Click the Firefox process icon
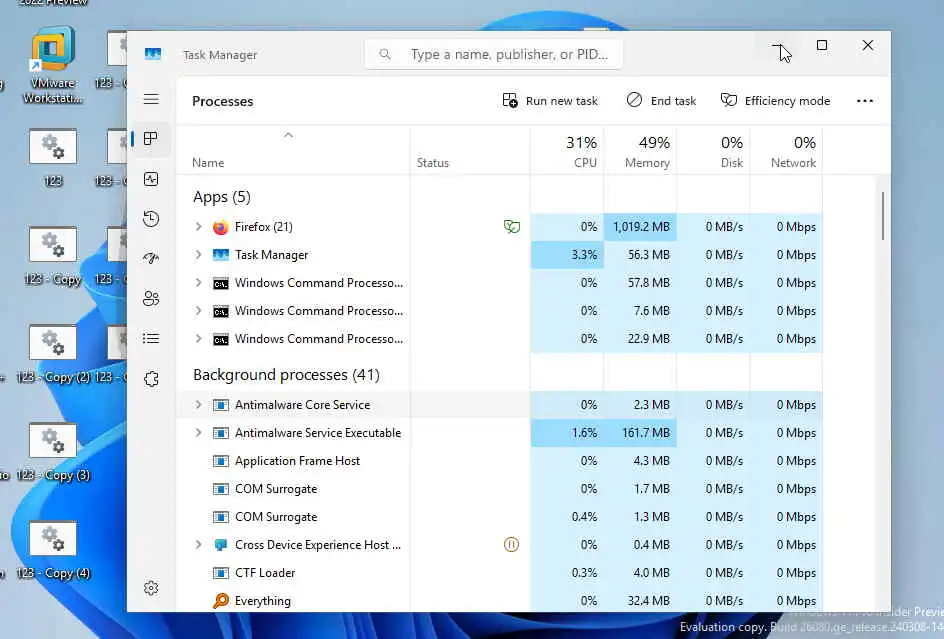This screenshot has height=639, width=944. 220,227
